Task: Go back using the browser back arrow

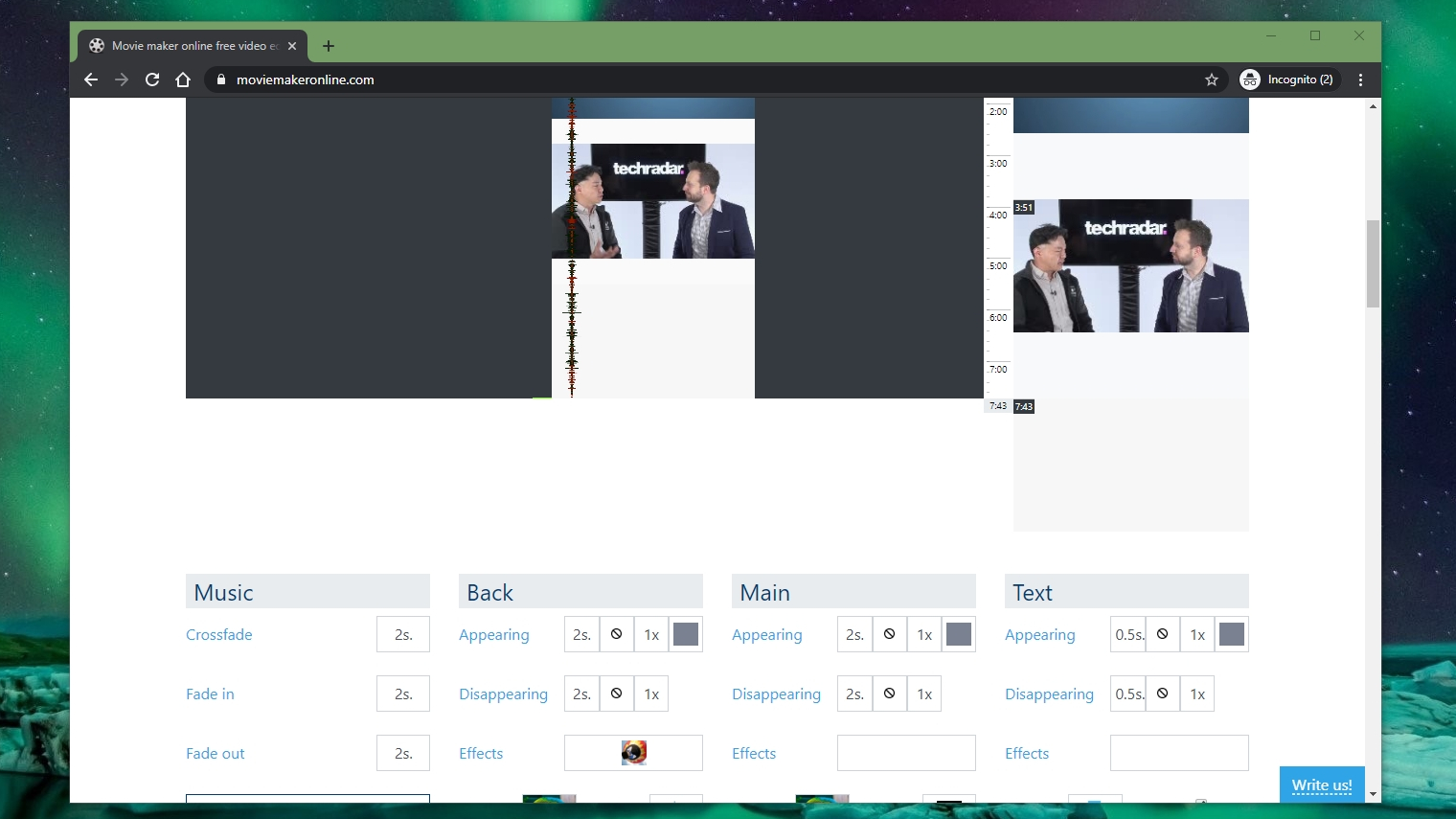Action: pyautogui.click(x=91, y=80)
